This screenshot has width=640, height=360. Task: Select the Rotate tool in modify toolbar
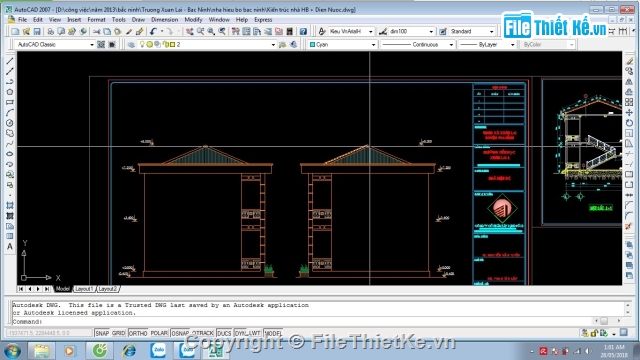(629, 123)
